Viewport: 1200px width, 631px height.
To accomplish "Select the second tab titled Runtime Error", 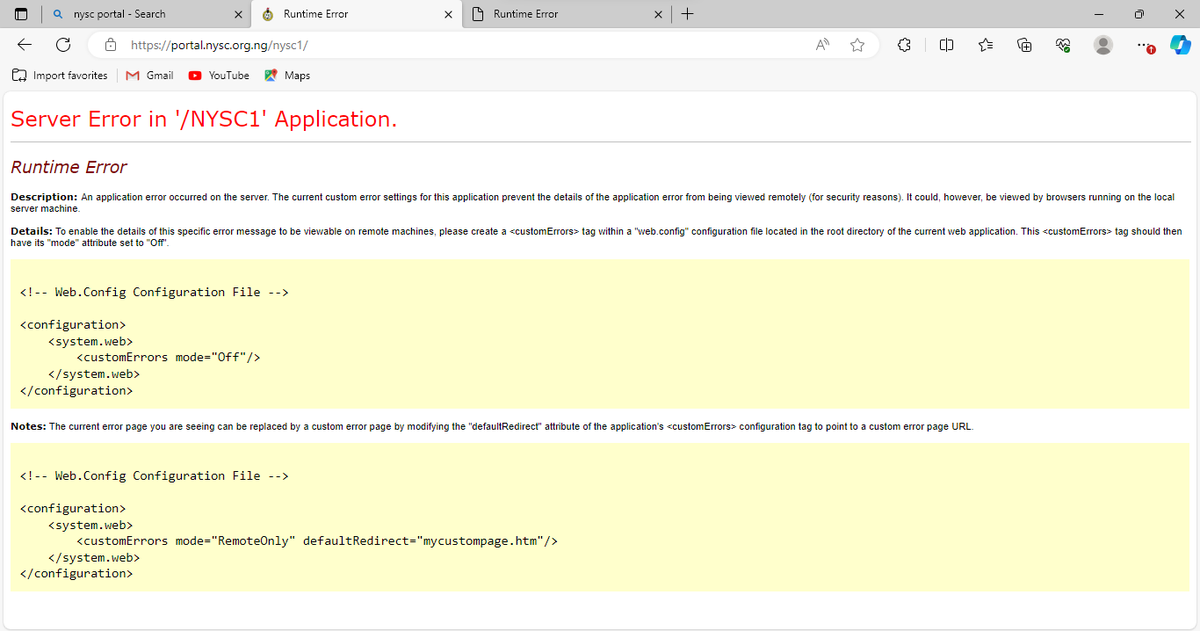I will 357,14.
